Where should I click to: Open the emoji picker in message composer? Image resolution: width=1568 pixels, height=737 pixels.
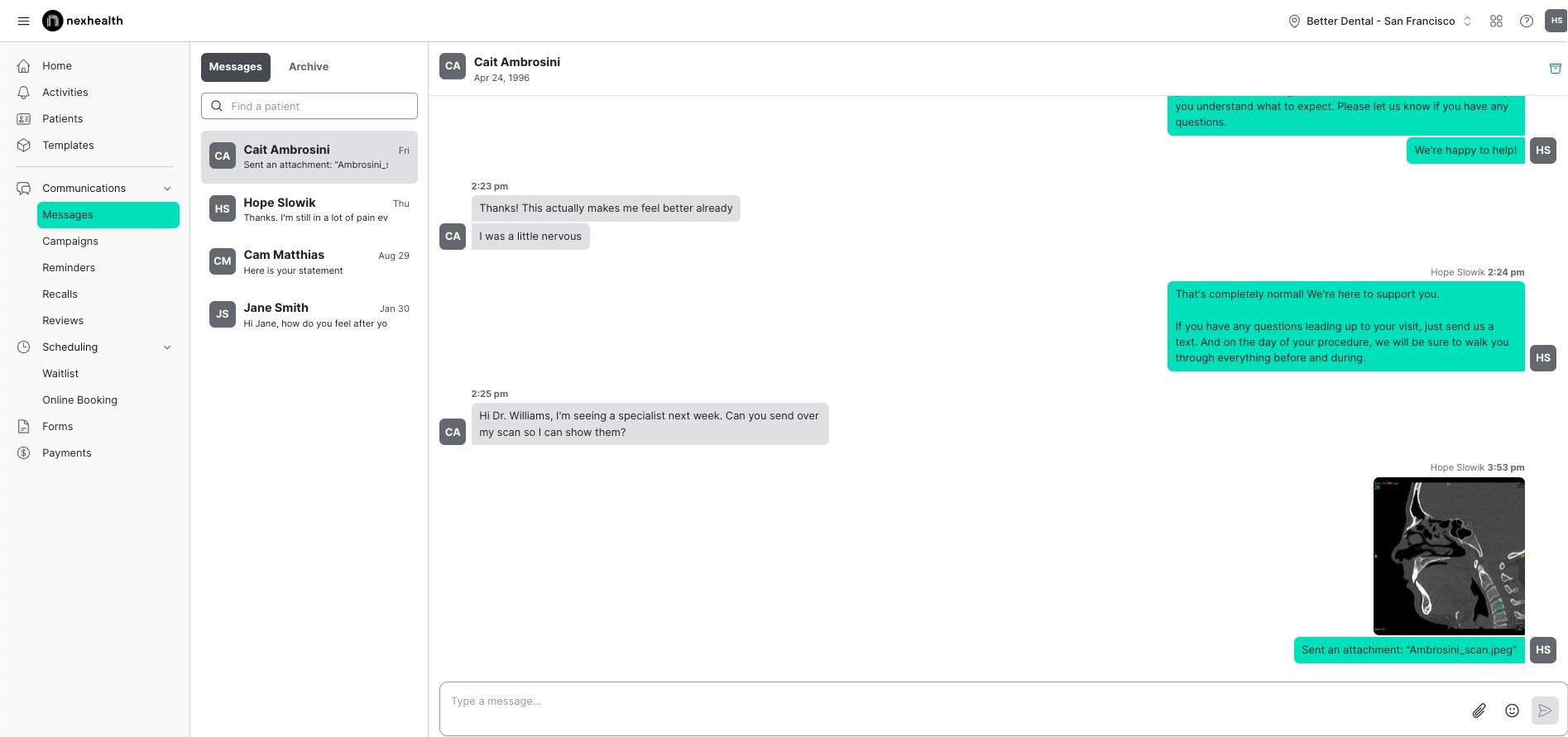1512,711
